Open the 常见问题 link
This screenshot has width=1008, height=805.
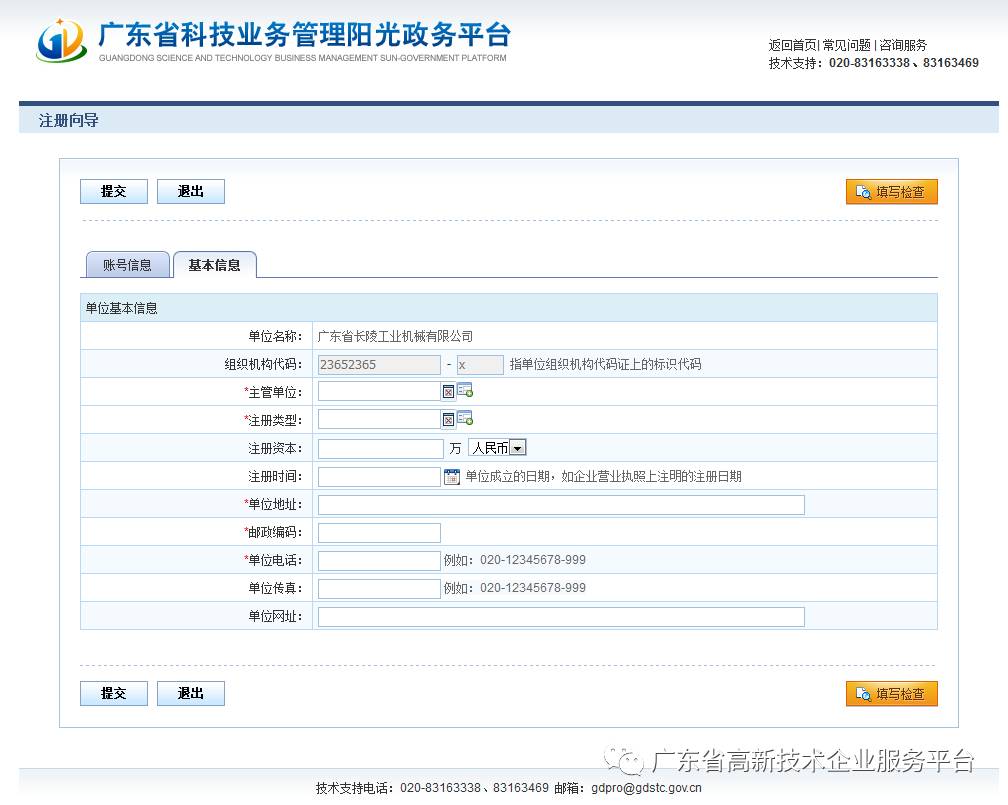click(x=846, y=45)
